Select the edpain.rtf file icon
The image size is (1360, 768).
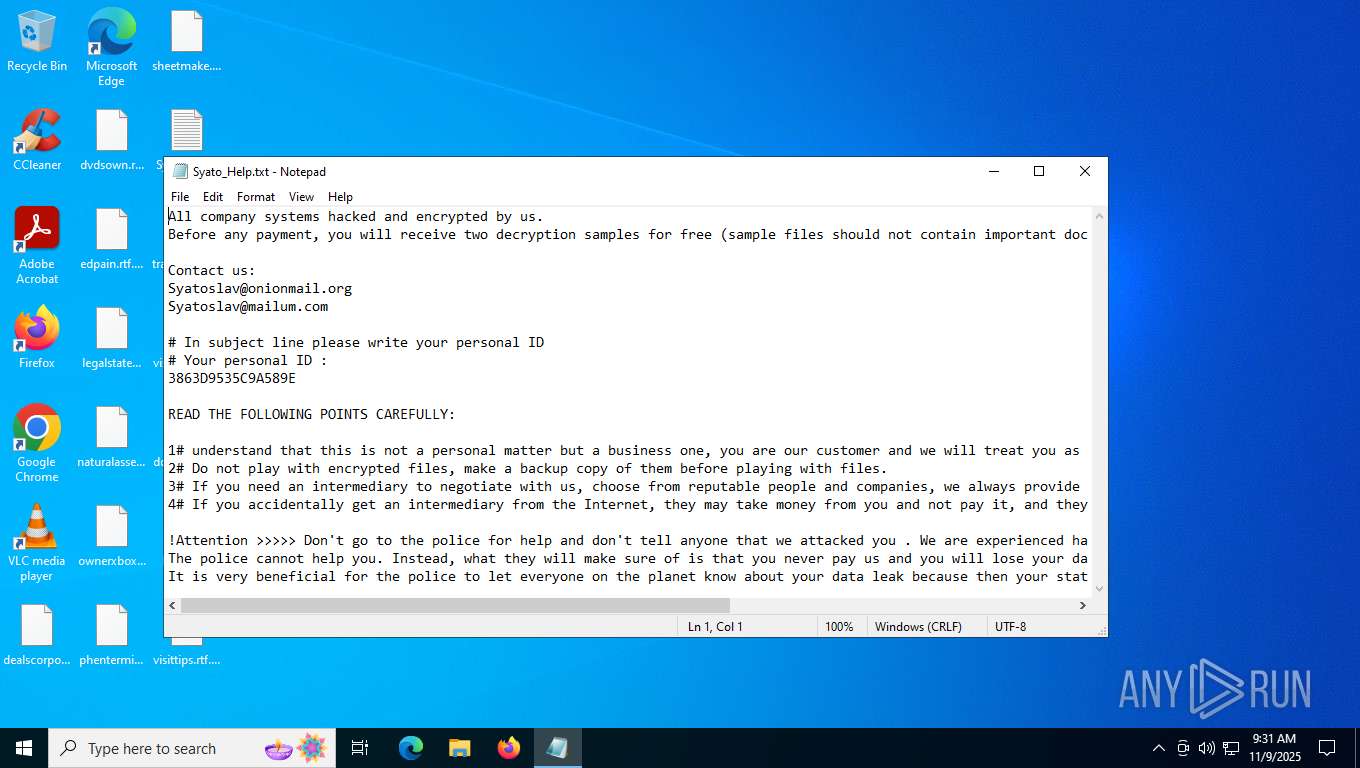tap(112, 239)
